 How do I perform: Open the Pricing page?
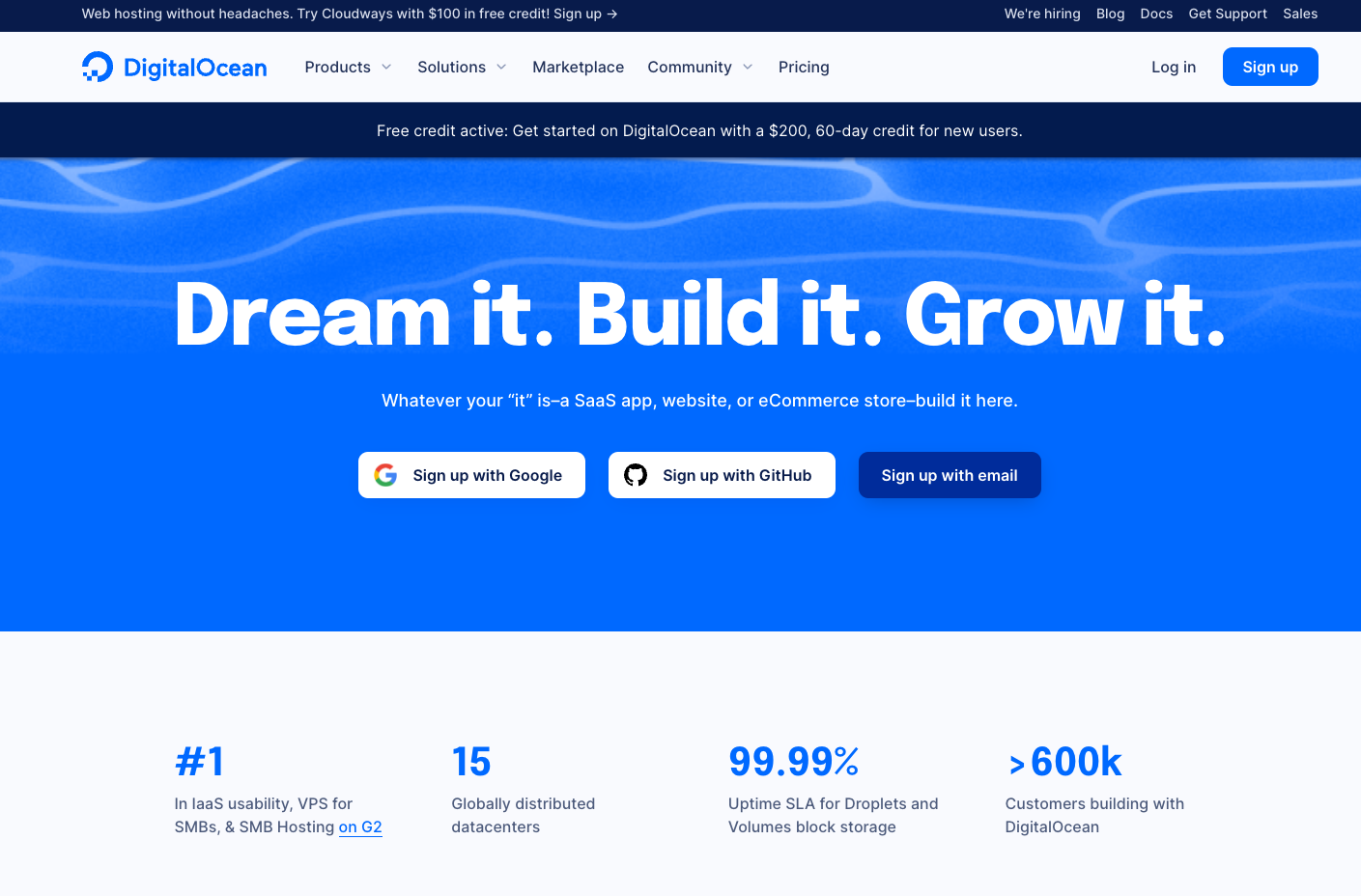coord(804,67)
